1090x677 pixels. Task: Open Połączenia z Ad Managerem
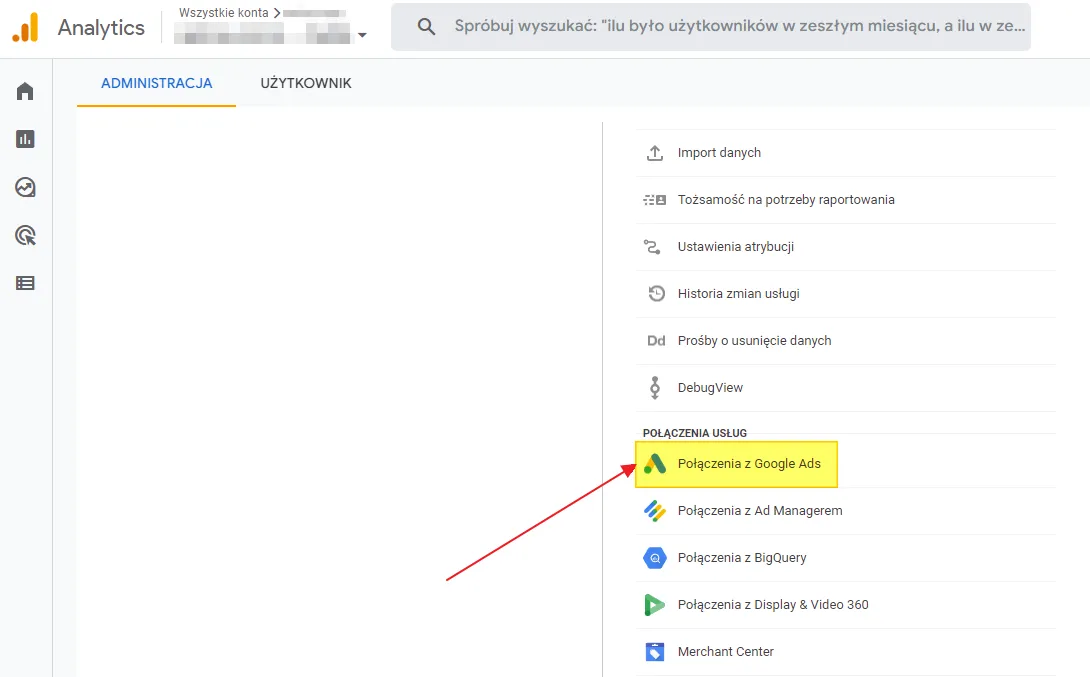[x=846, y=511]
